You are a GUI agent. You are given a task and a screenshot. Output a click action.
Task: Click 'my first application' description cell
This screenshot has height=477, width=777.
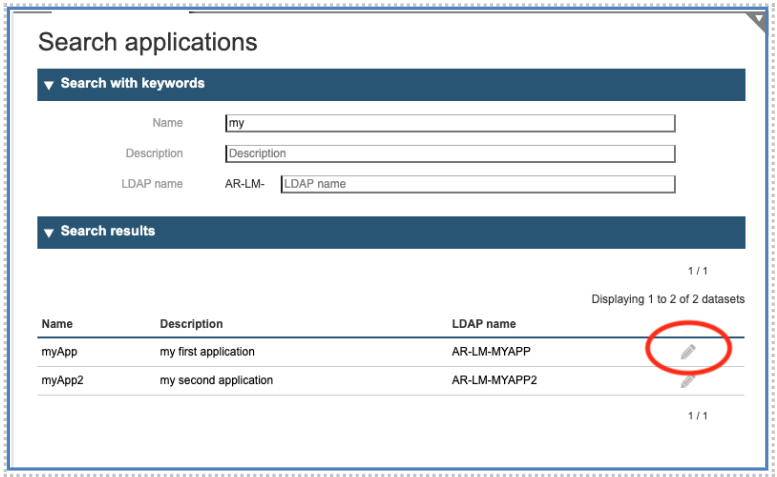(x=207, y=352)
